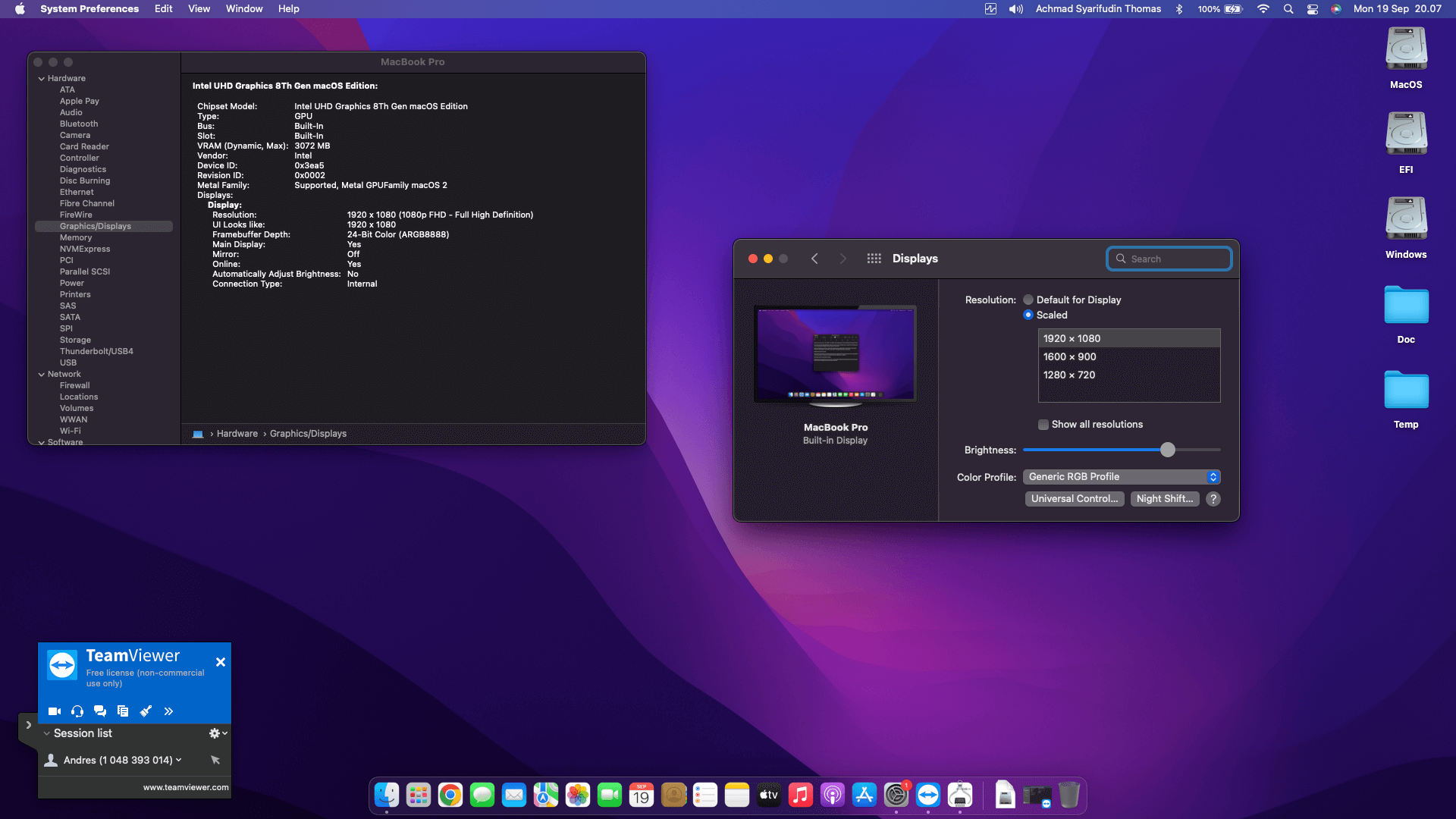Select the 1600 × 900 resolution
The height and width of the screenshot is (819, 1456).
[1069, 357]
